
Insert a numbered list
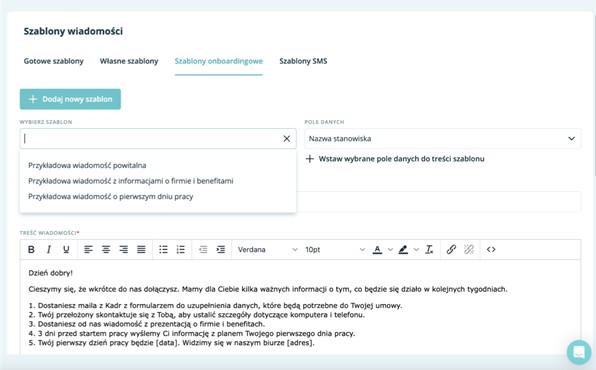(x=181, y=249)
